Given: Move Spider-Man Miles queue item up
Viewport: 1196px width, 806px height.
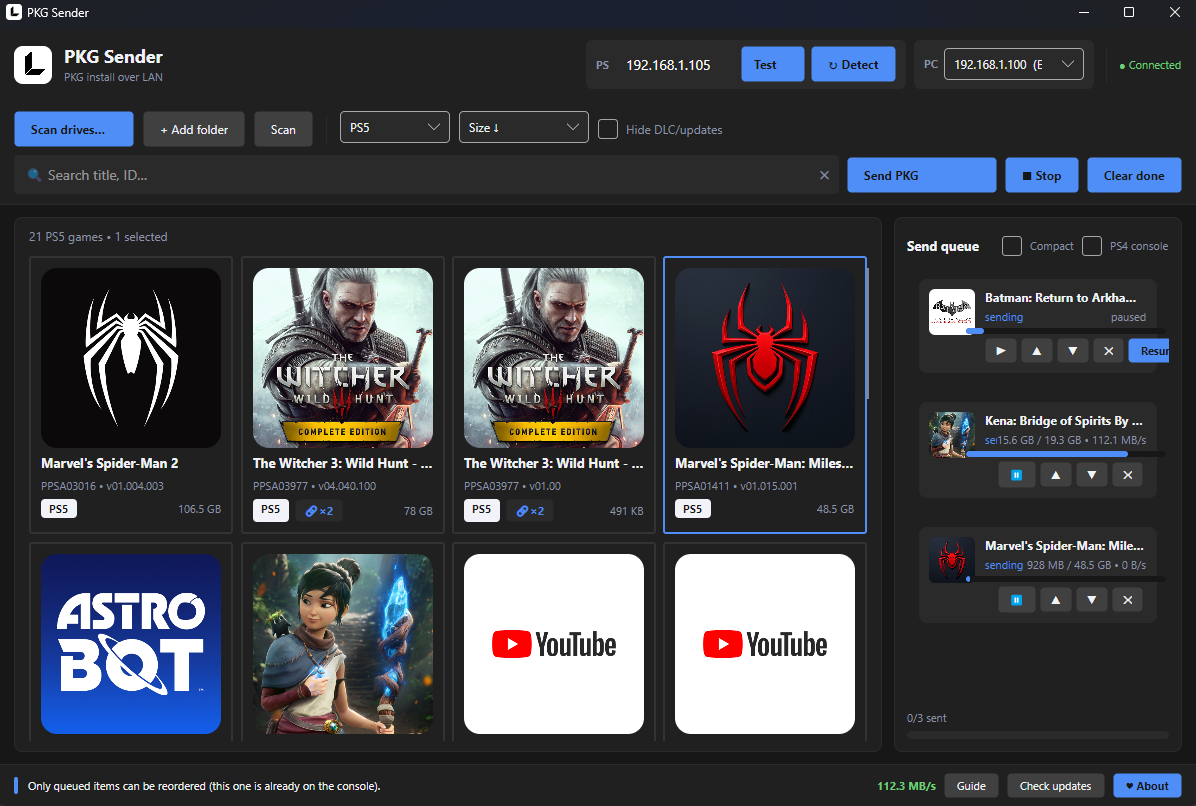Looking at the screenshot, I should coord(1056,600).
